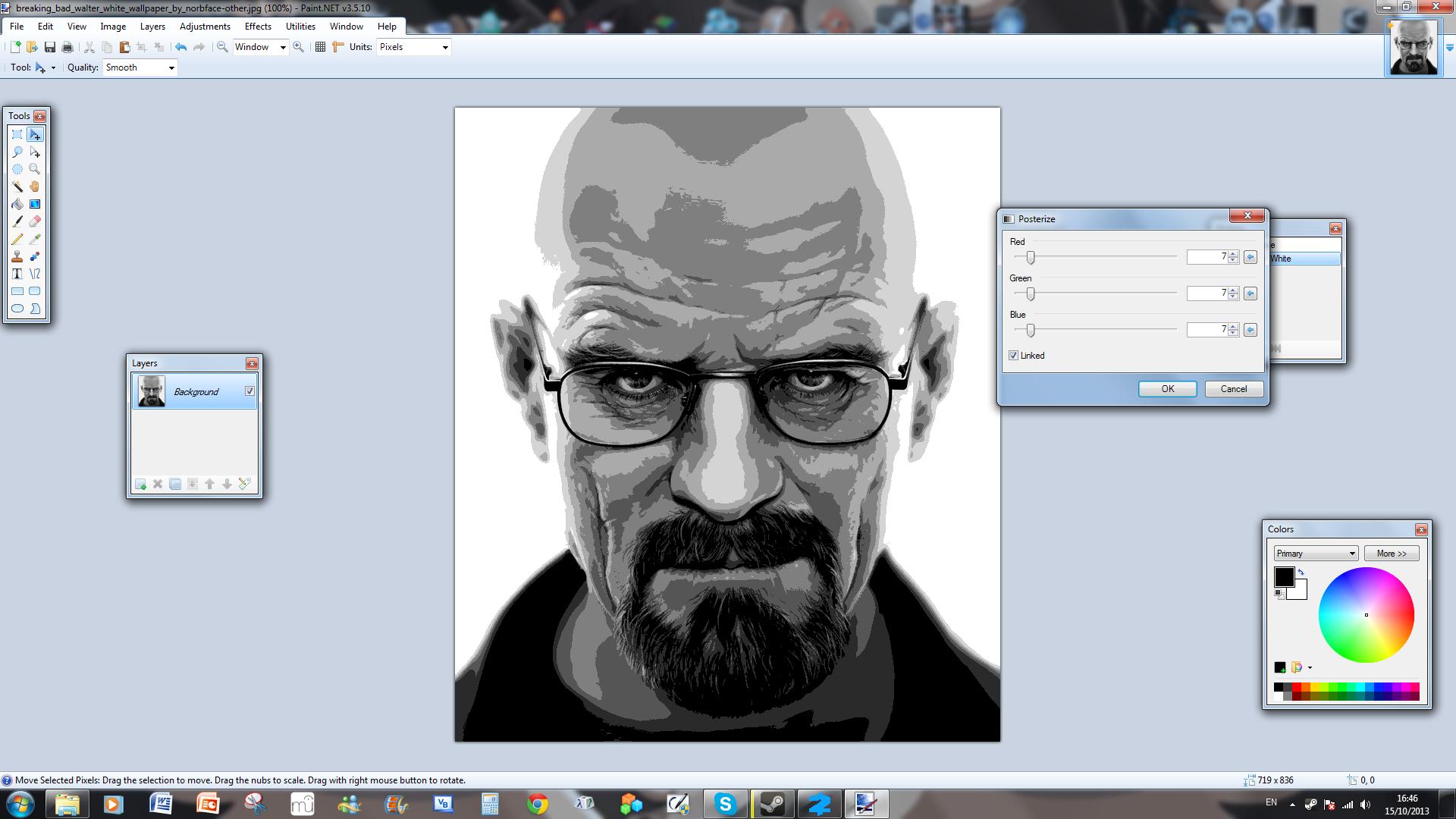Screen dimensions: 1456x819
Task: Expand the palette menu arrow in Colors
Action: tap(1310, 667)
